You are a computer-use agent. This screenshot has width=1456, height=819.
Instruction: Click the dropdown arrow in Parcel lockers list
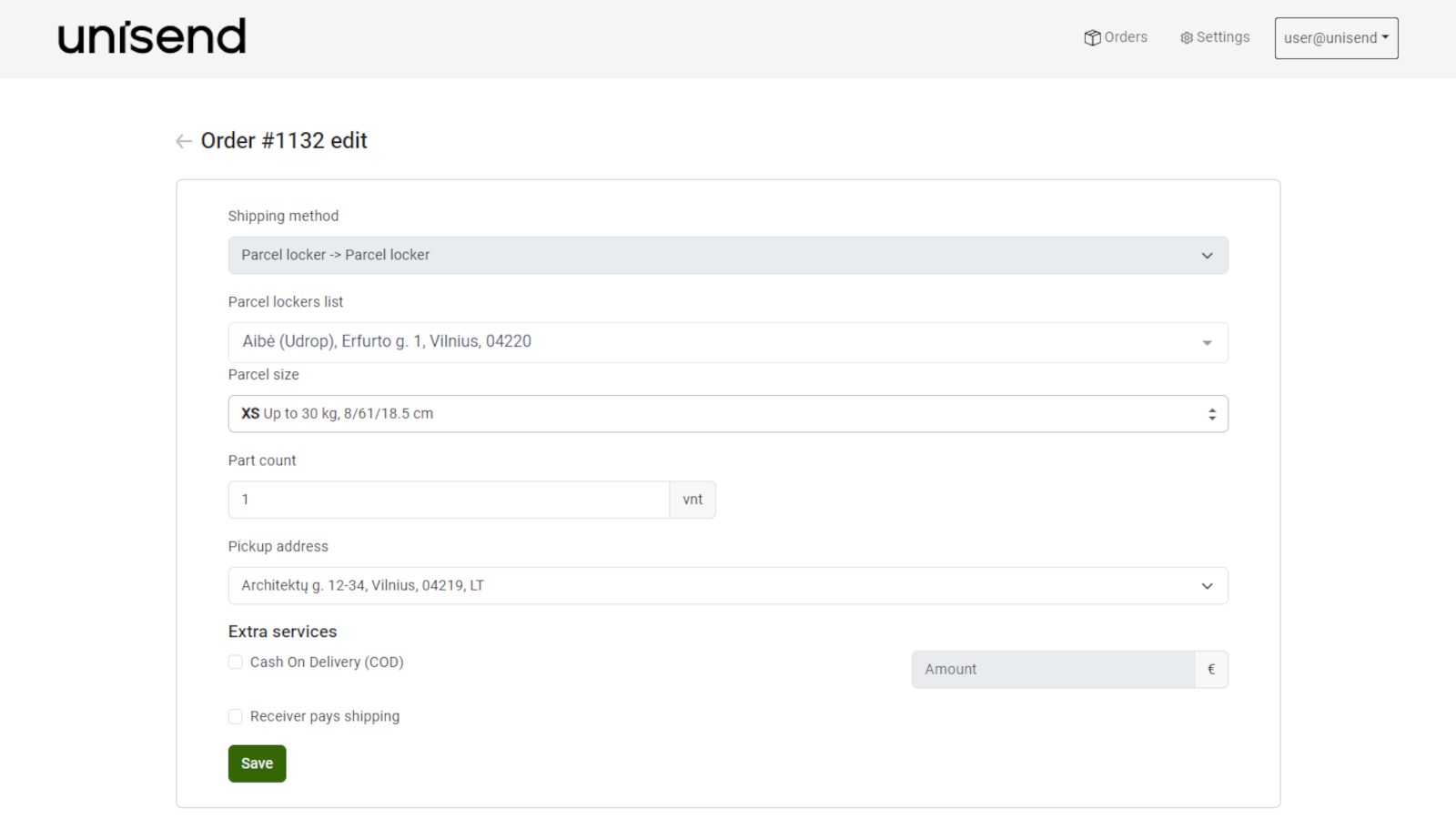[1208, 343]
